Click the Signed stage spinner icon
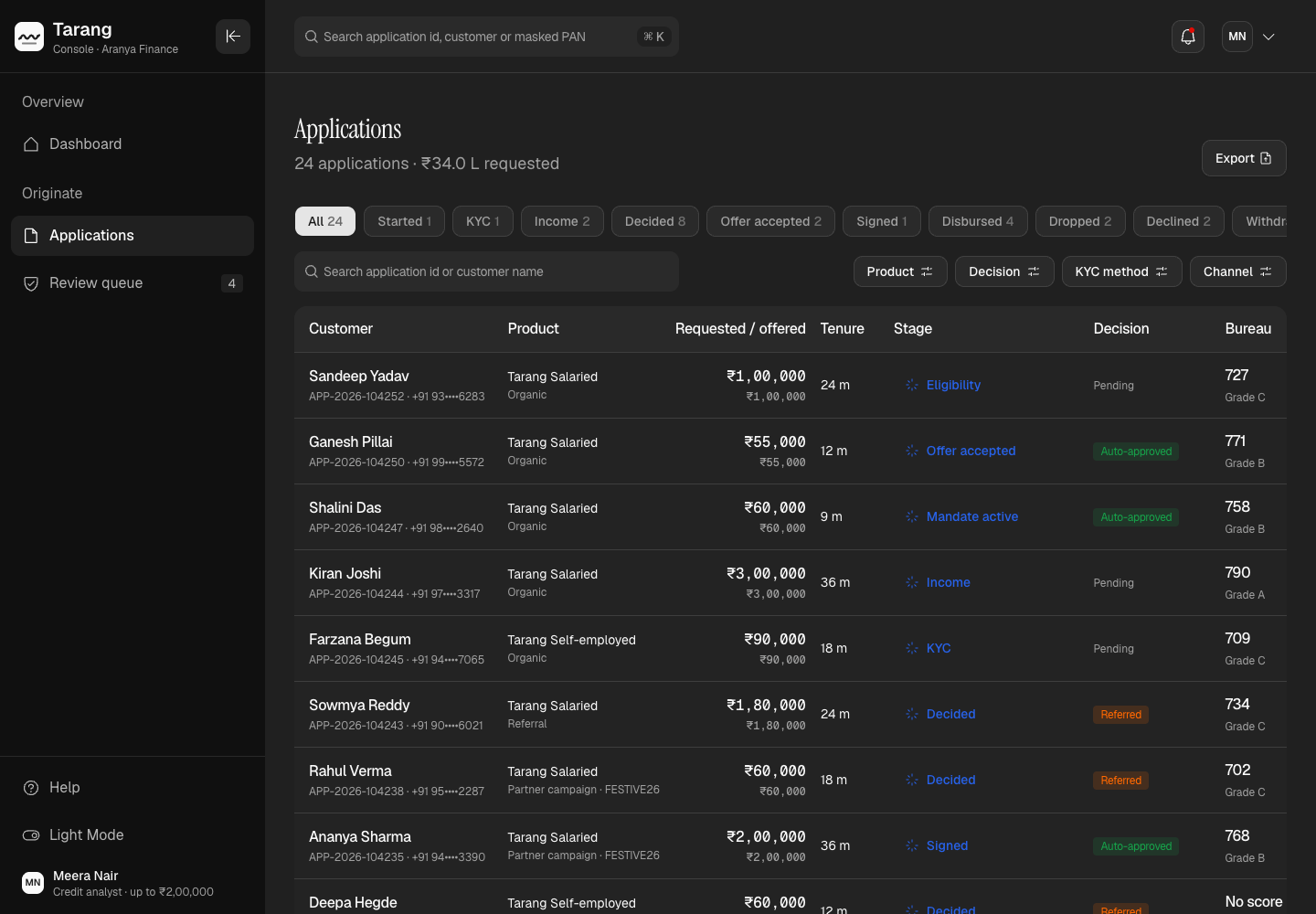This screenshot has height=914, width=1316. (912, 845)
